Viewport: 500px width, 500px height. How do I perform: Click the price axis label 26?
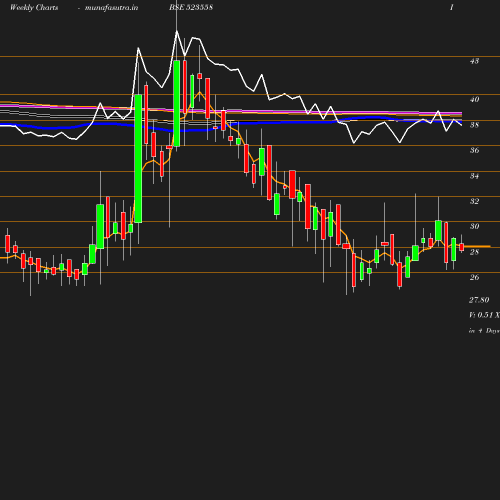pyautogui.click(x=474, y=277)
